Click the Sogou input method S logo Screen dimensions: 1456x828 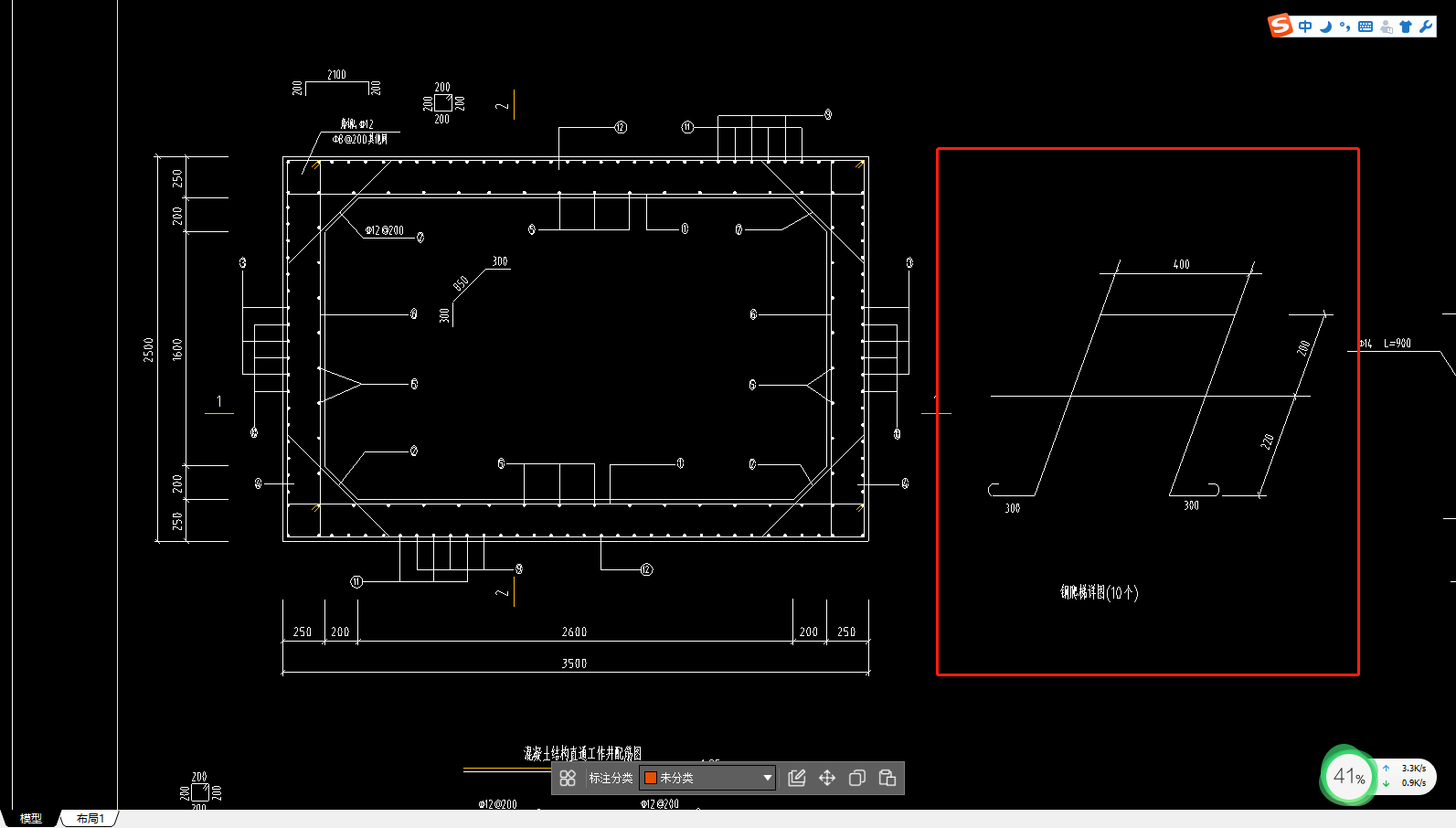coord(1281,26)
